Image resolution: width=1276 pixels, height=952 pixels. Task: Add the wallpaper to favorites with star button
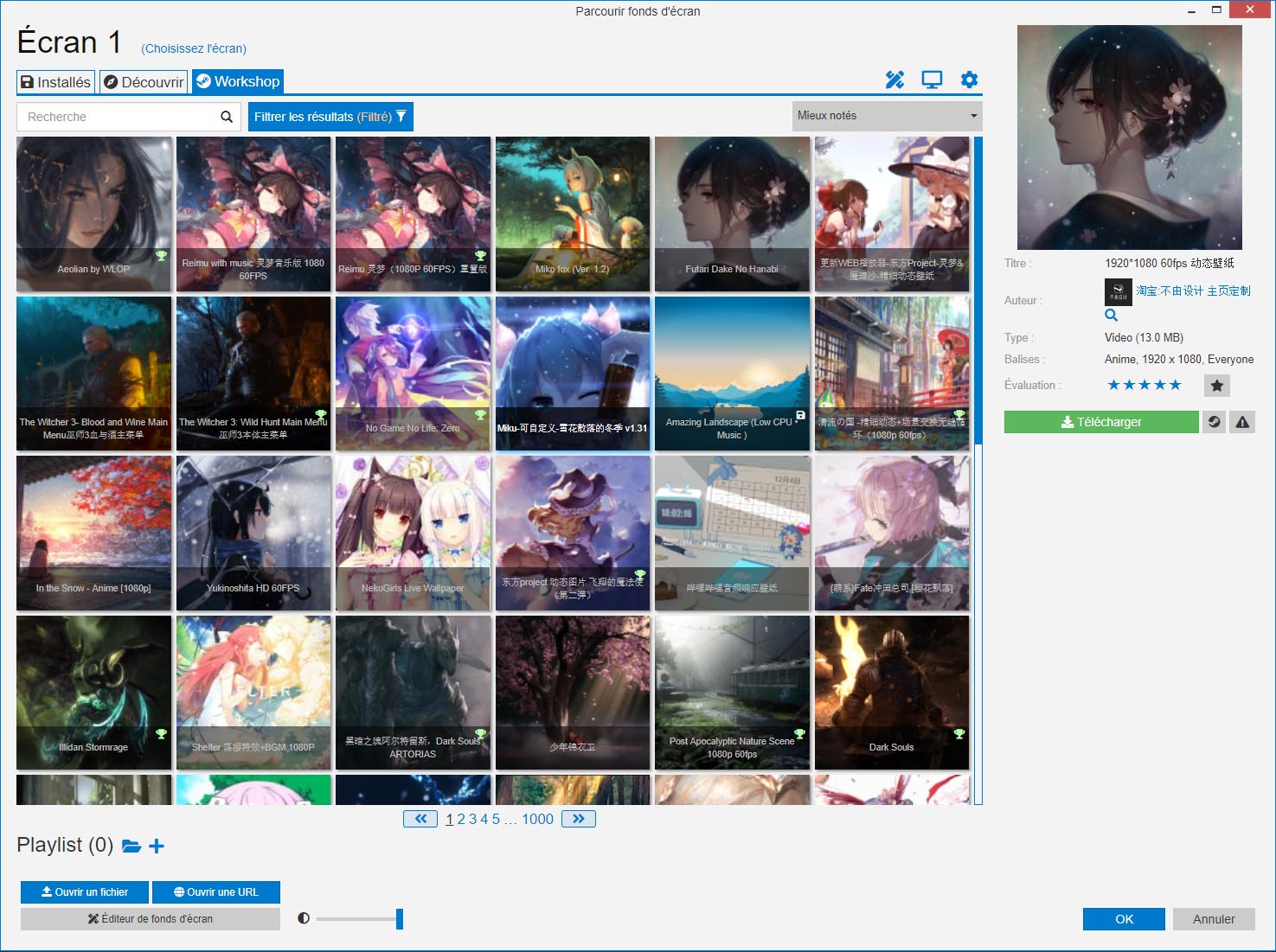pyautogui.click(x=1216, y=386)
